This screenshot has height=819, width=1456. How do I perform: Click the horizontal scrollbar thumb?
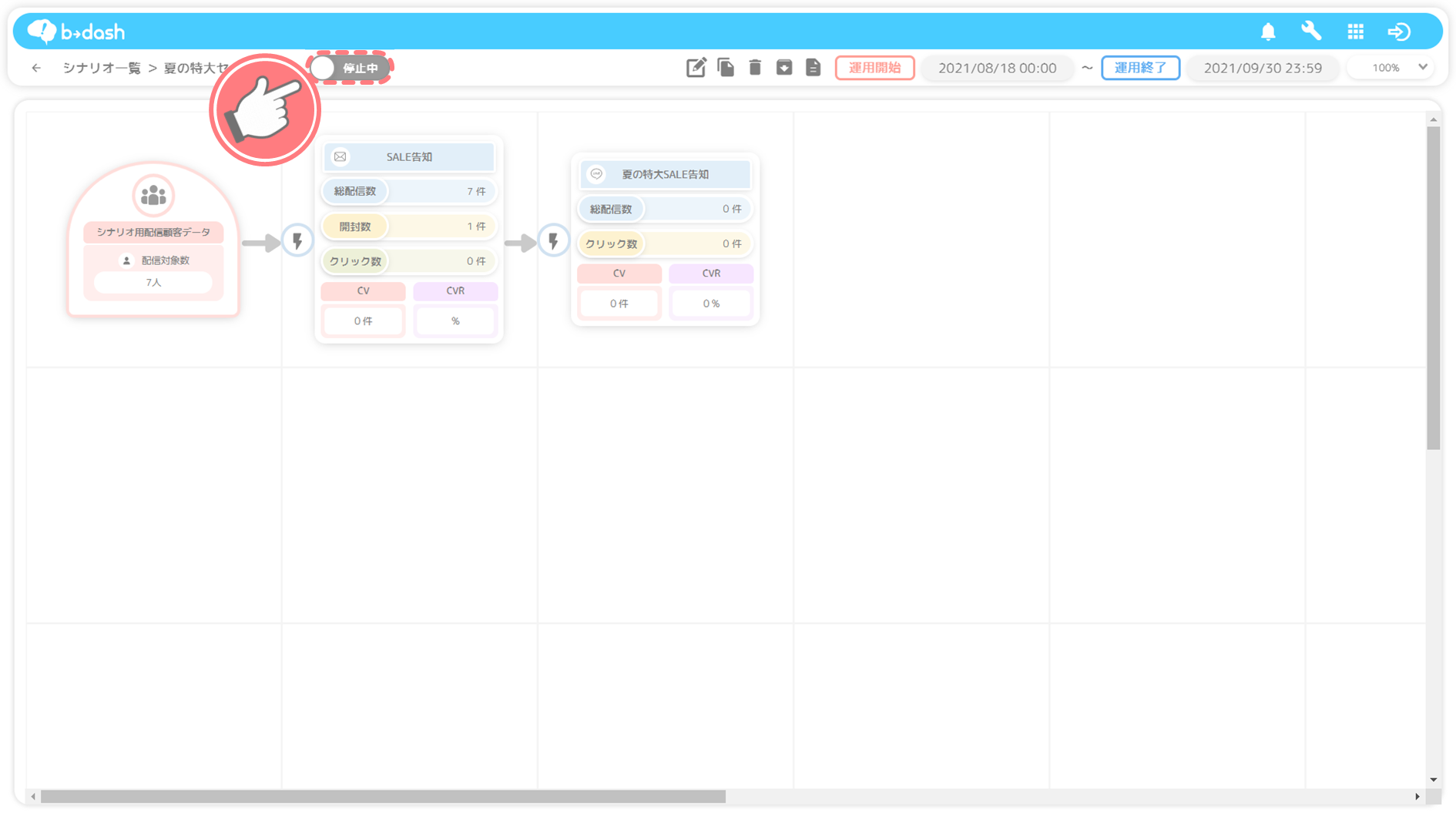(x=383, y=797)
